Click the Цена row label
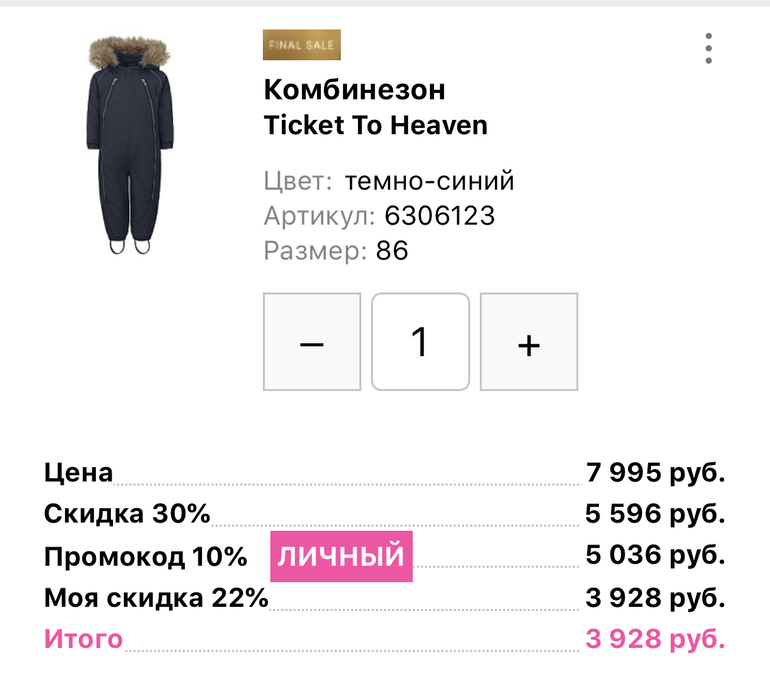Image resolution: width=770 pixels, height=676 pixels. click(x=79, y=472)
